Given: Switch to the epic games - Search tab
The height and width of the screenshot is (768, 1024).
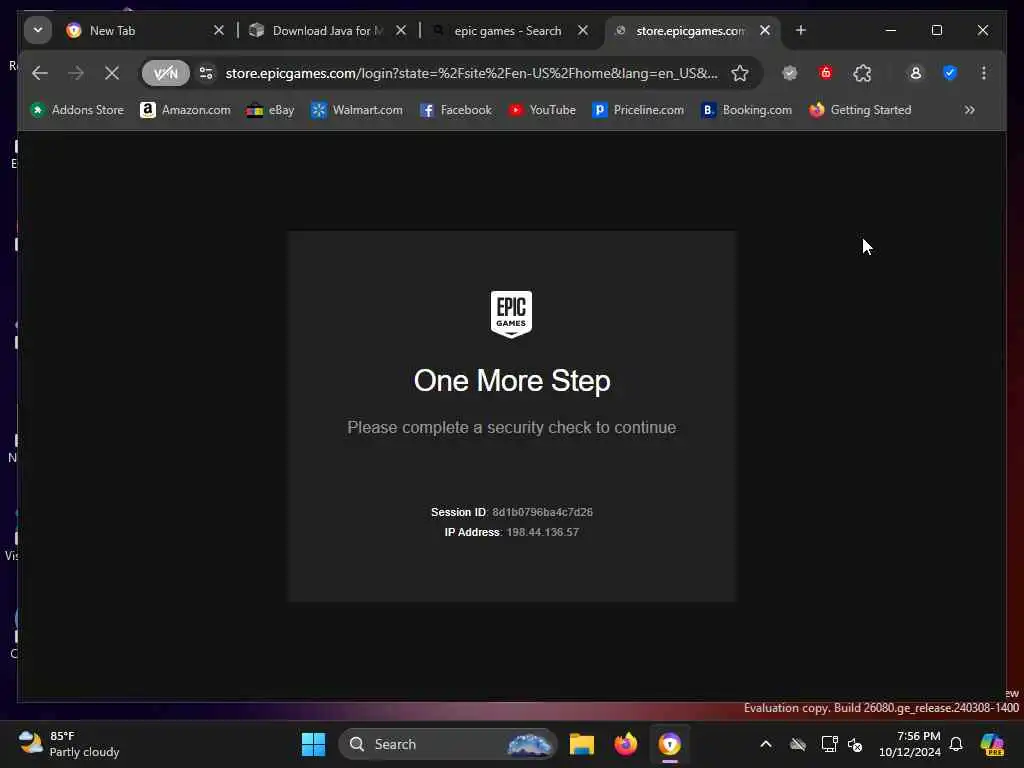Looking at the screenshot, I should click(508, 31).
